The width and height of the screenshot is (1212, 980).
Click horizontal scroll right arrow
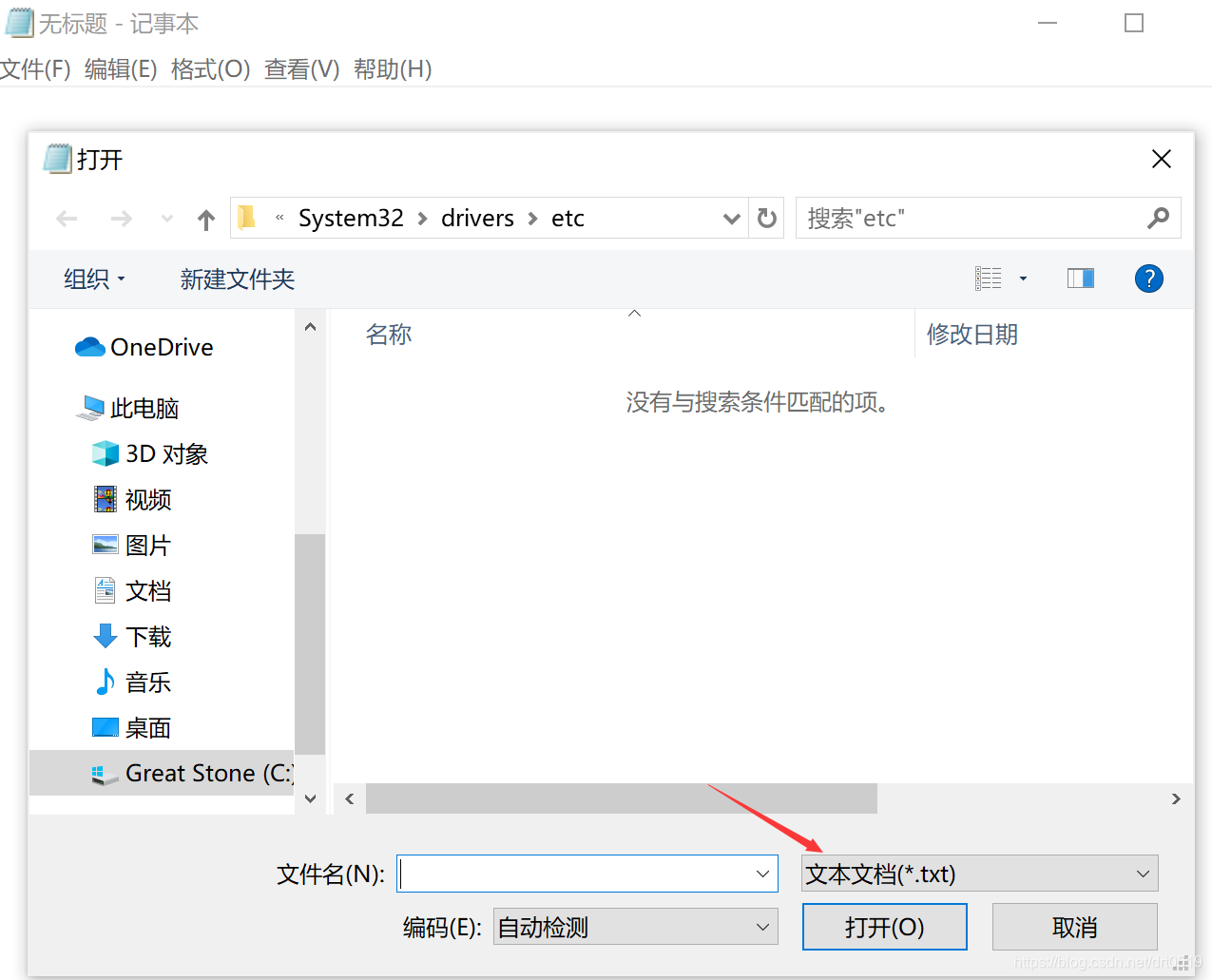point(1176,798)
